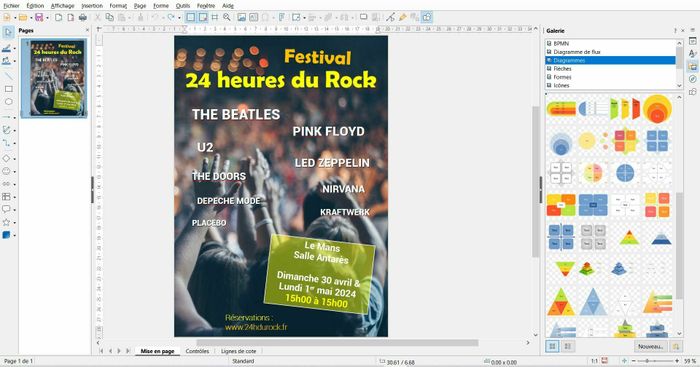Click zoom out minus button
700x367 pixels.
pos(634,361)
